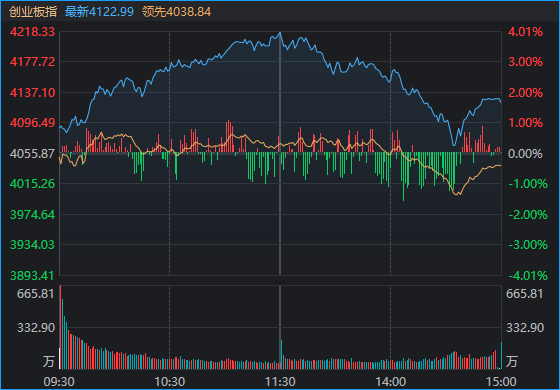This screenshot has height=390, width=560.
Task: Click the -1.00% percent axis label
Action: click(528, 184)
